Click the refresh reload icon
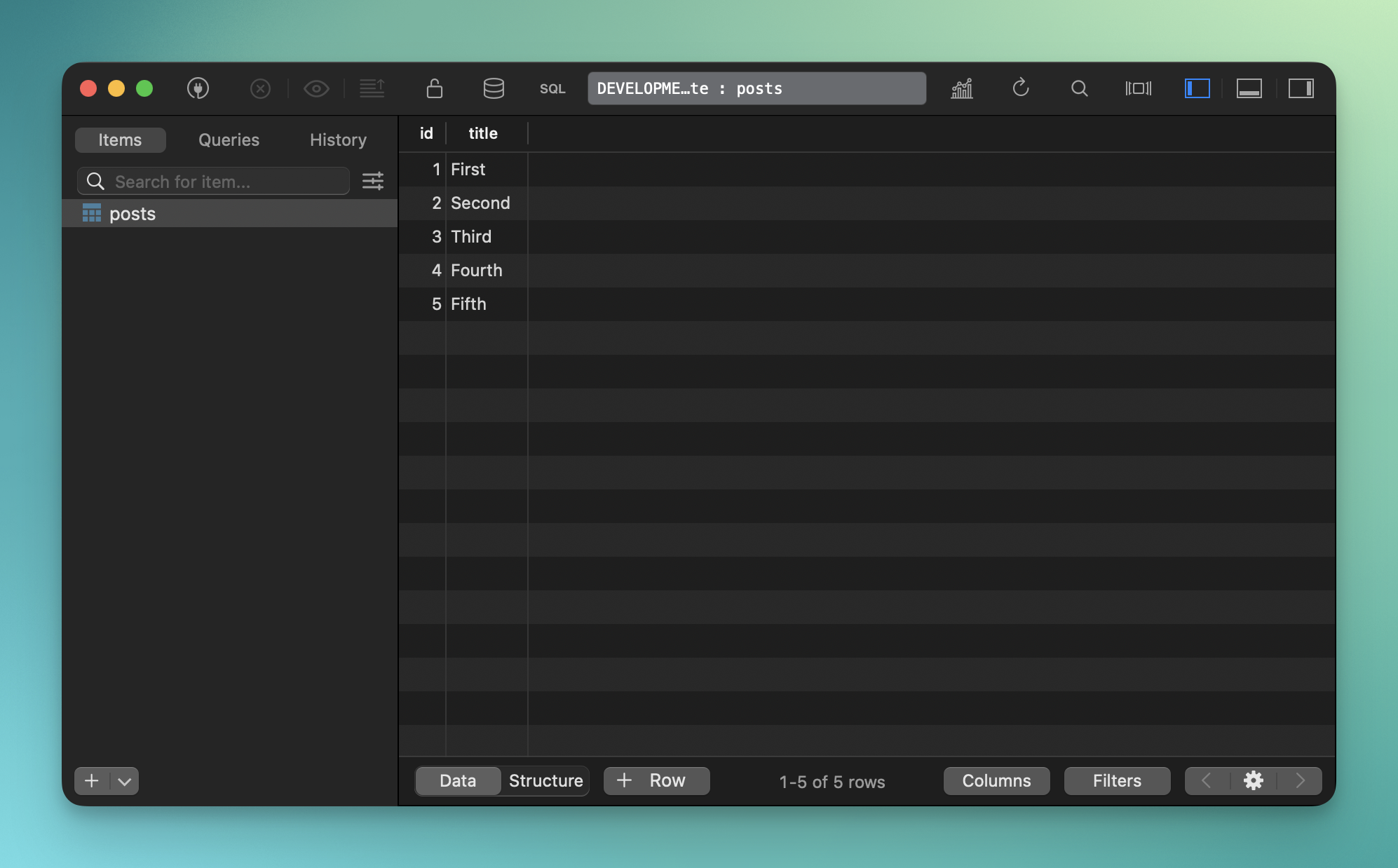Viewport: 1398px width, 868px height. coord(1021,88)
